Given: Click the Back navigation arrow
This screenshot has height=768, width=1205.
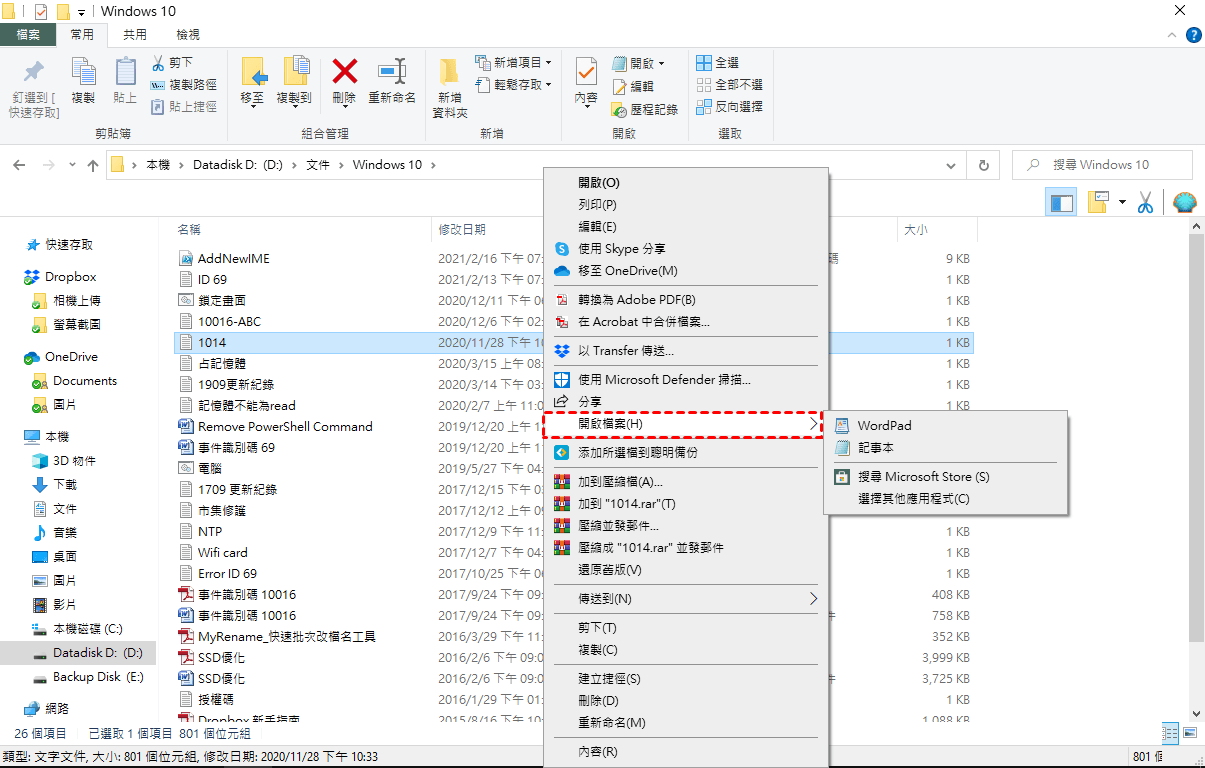Looking at the screenshot, I should pyautogui.click(x=19, y=165).
